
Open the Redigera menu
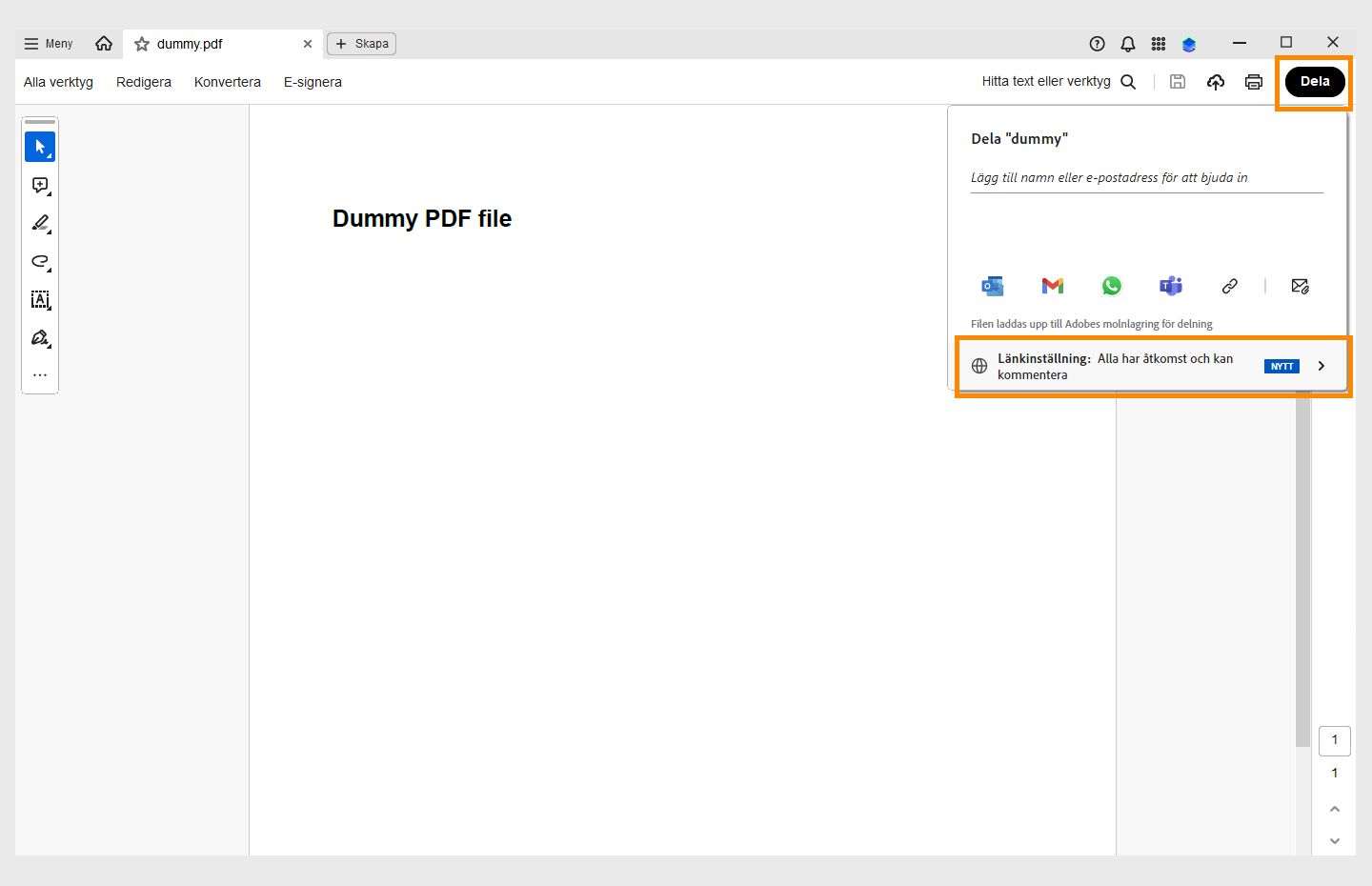coord(144,82)
